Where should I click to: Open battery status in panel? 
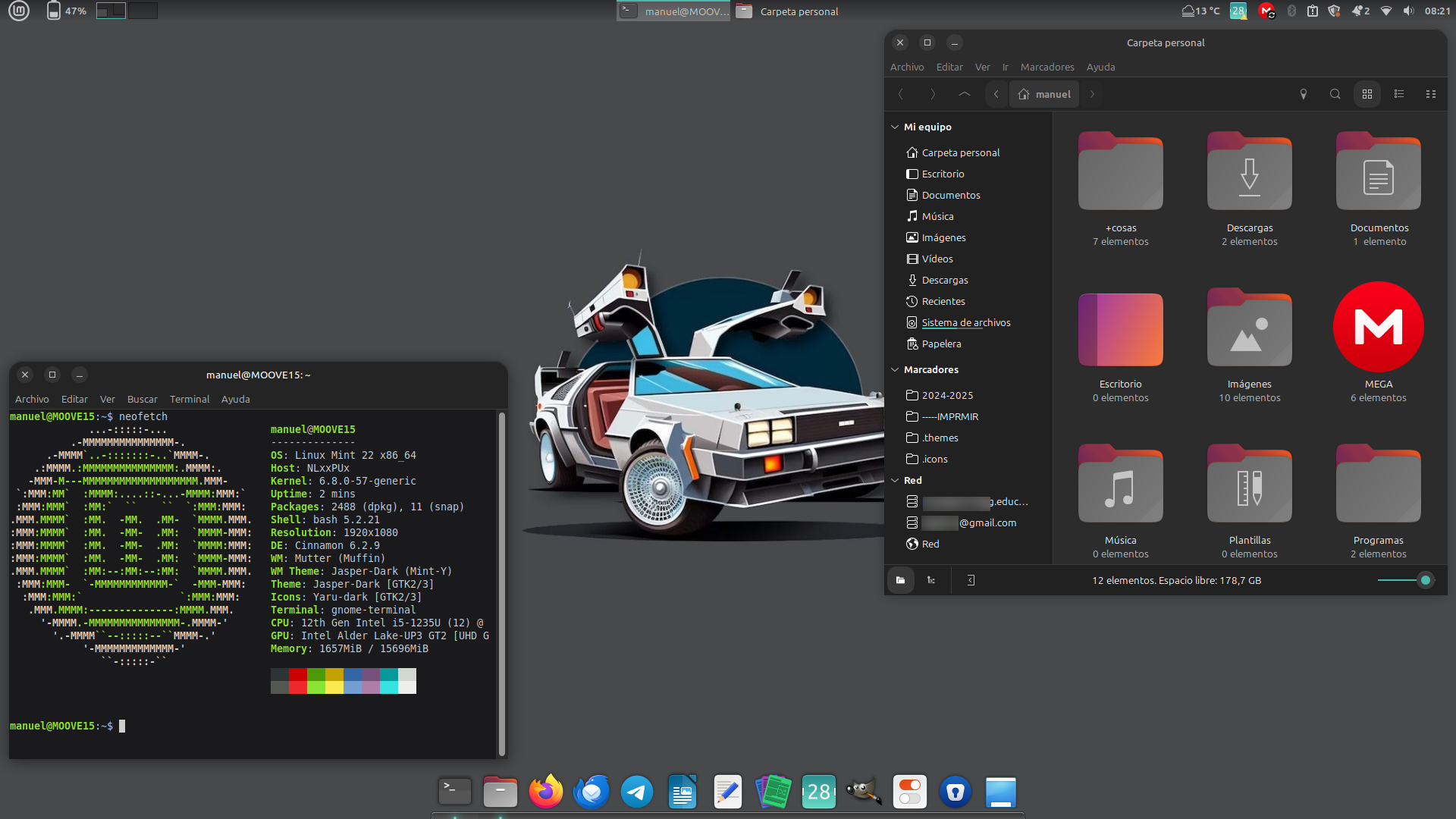pyautogui.click(x=66, y=11)
